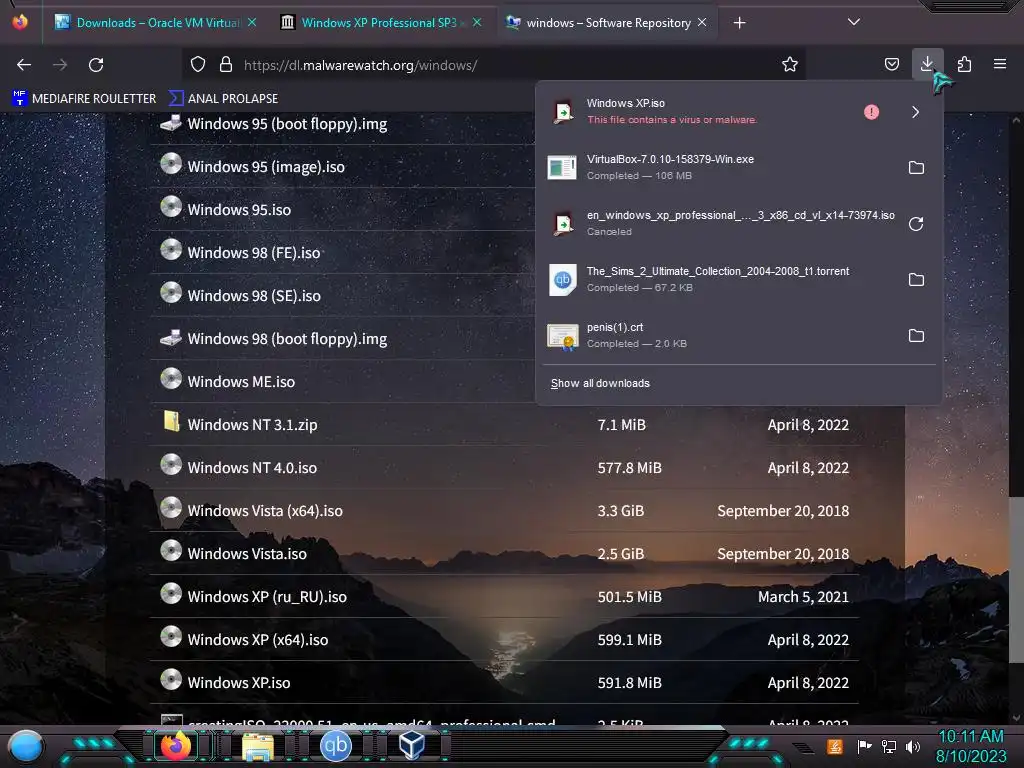
Task: Click Show all downloads
Action: click(x=600, y=383)
